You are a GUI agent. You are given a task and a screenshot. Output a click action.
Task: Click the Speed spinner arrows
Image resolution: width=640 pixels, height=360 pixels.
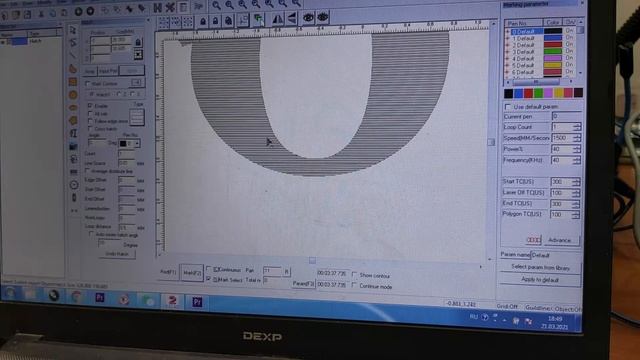pyautogui.click(x=577, y=138)
